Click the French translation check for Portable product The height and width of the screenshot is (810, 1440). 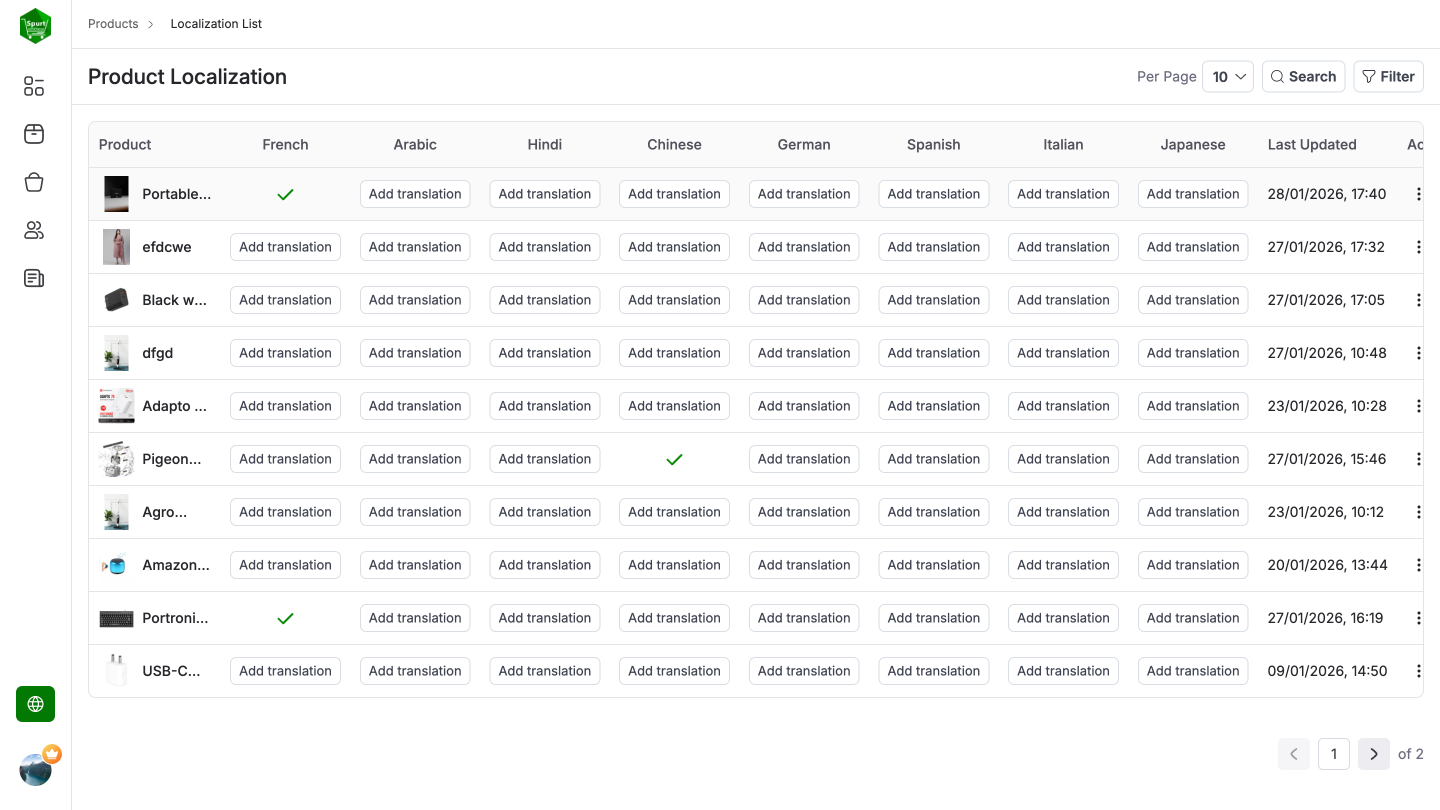[x=285, y=194]
